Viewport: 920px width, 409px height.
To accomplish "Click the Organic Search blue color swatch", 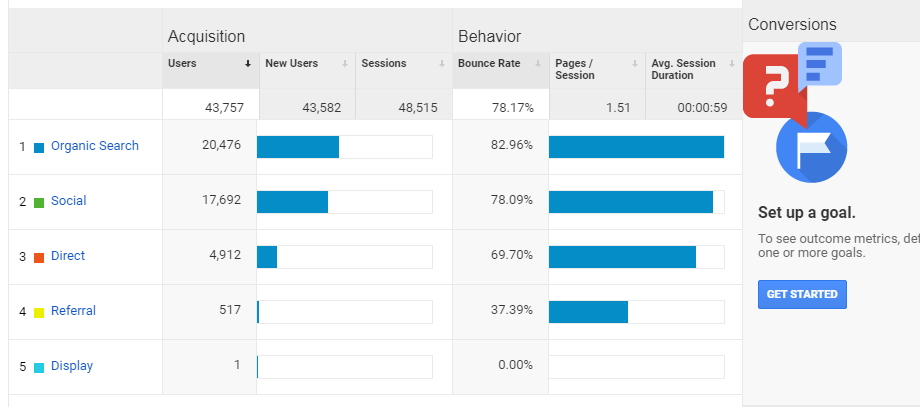I will pyautogui.click(x=39, y=147).
